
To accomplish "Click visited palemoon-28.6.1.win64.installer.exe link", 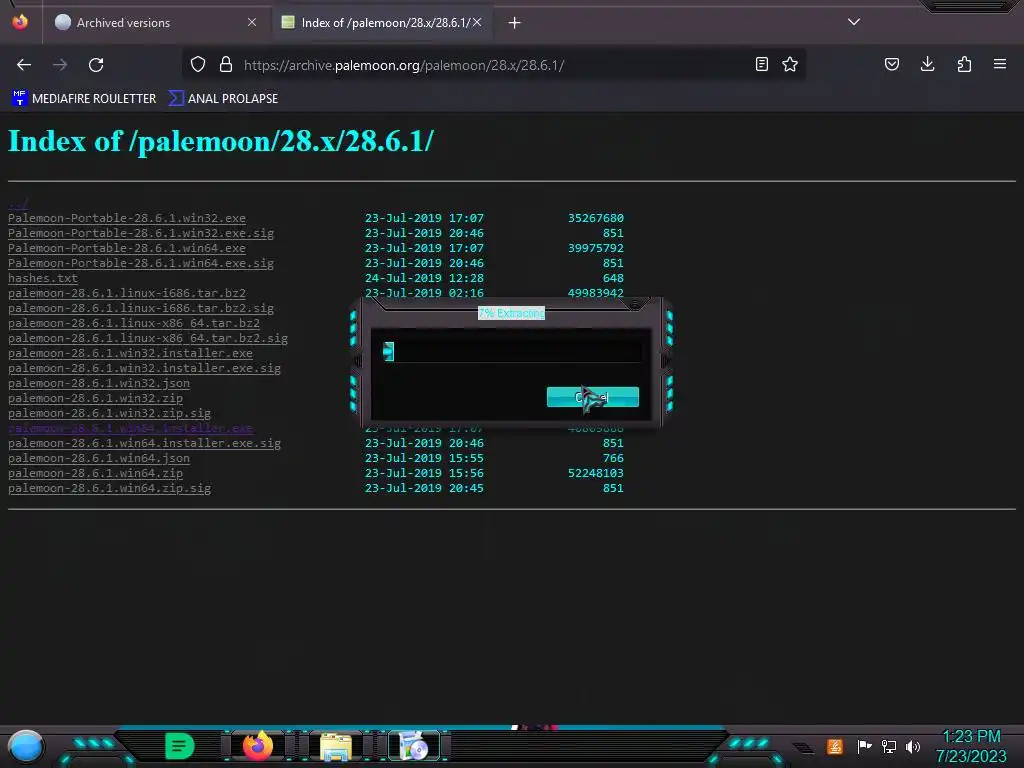I will click(130, 428).
